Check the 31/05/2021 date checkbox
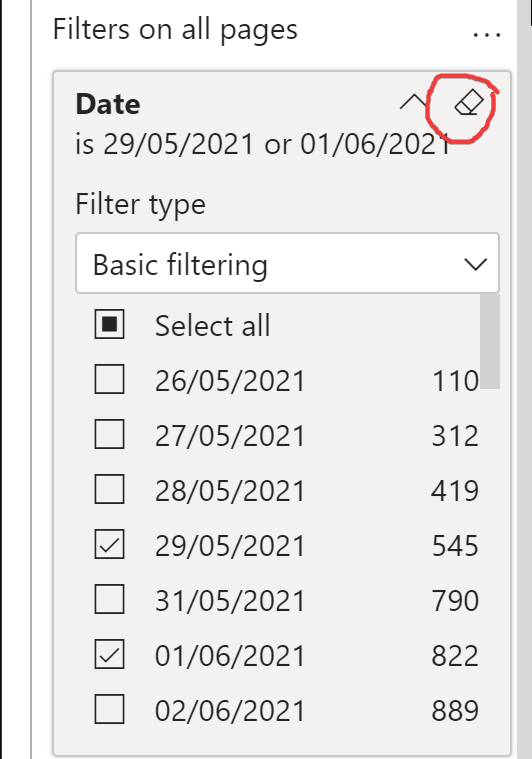Screen dimensions: 532x759 (109, 599)
